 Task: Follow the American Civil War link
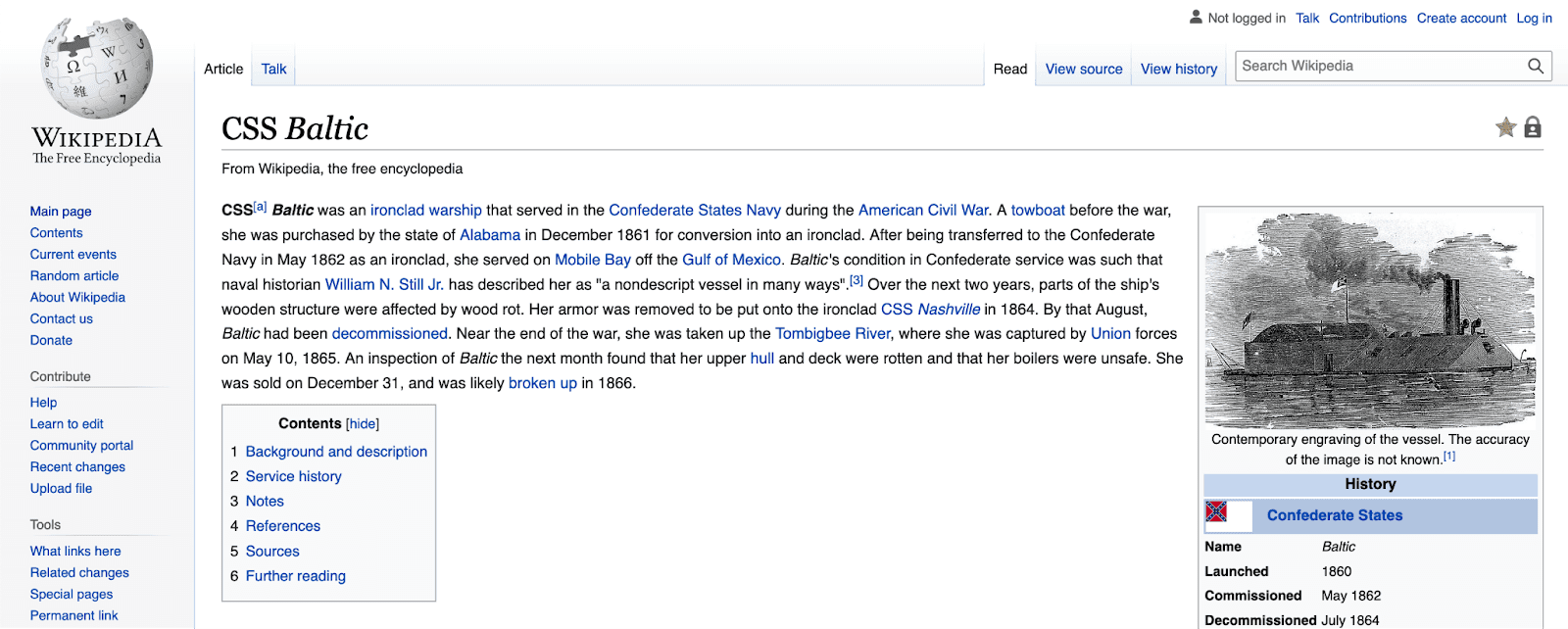923,210
